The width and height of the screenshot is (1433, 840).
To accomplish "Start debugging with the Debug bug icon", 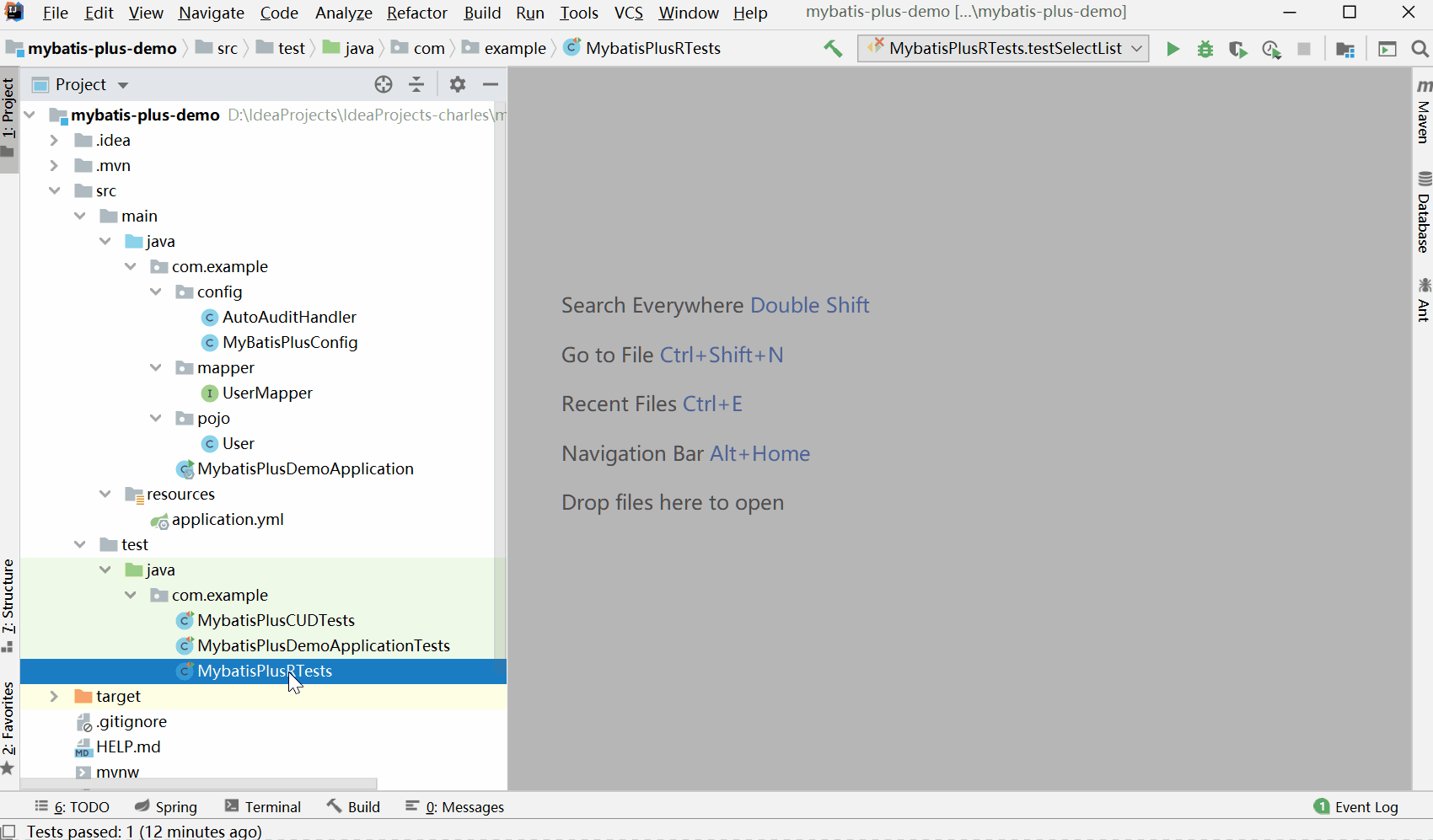I will pyautogui.click(x=1205, y=49).
